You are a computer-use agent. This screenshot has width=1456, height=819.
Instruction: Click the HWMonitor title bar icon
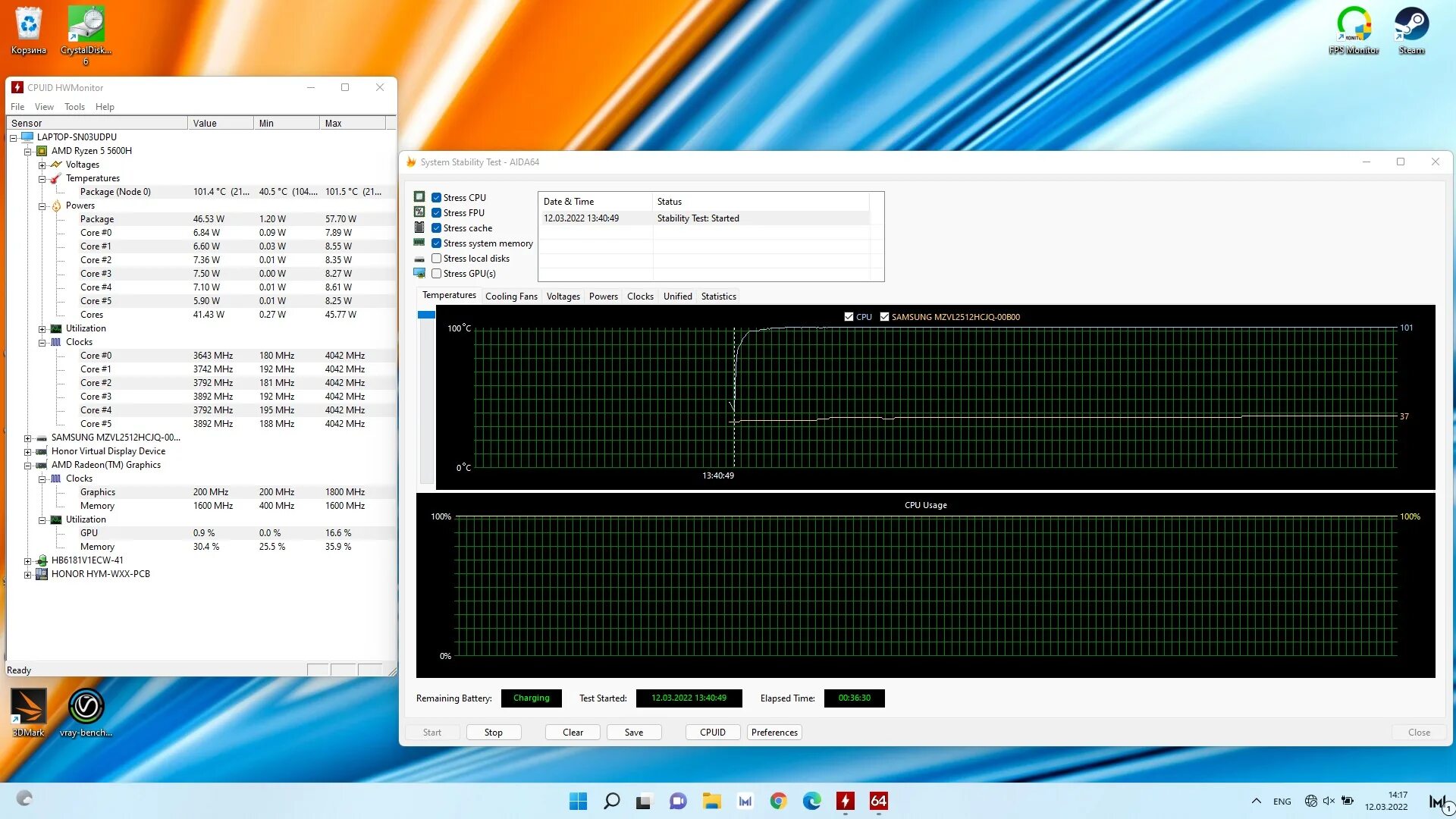17,87
